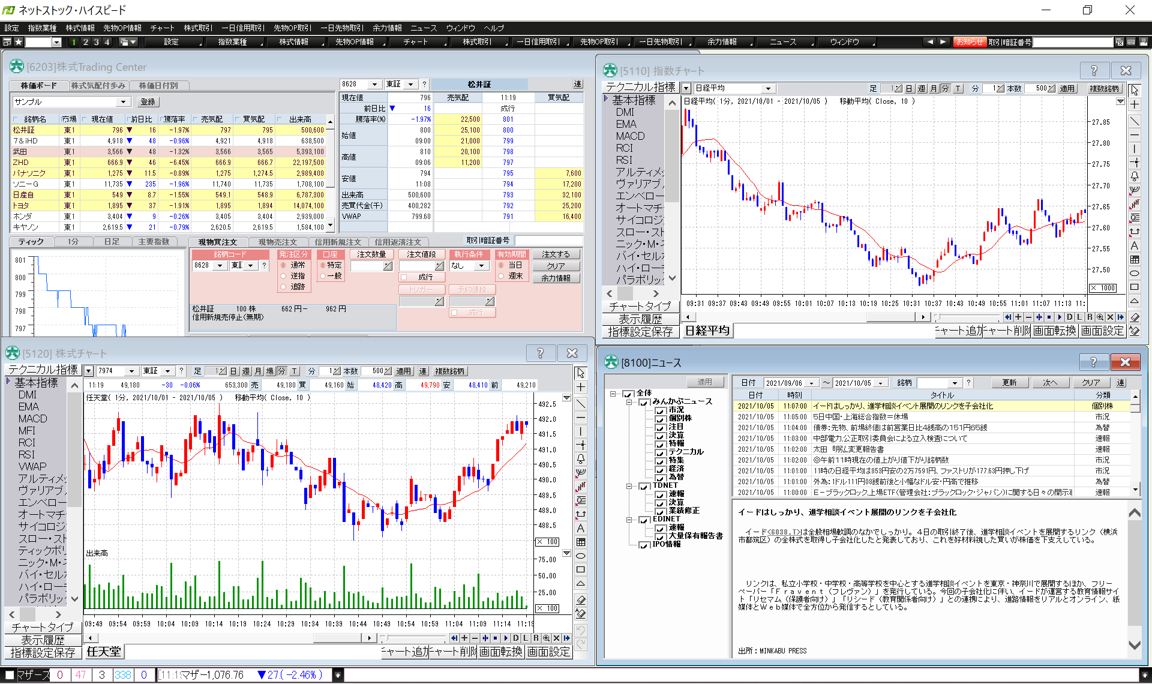Open the 7974 stock code dropdown in stock chart
The image size is (1152, 684).
click(132, 371)
